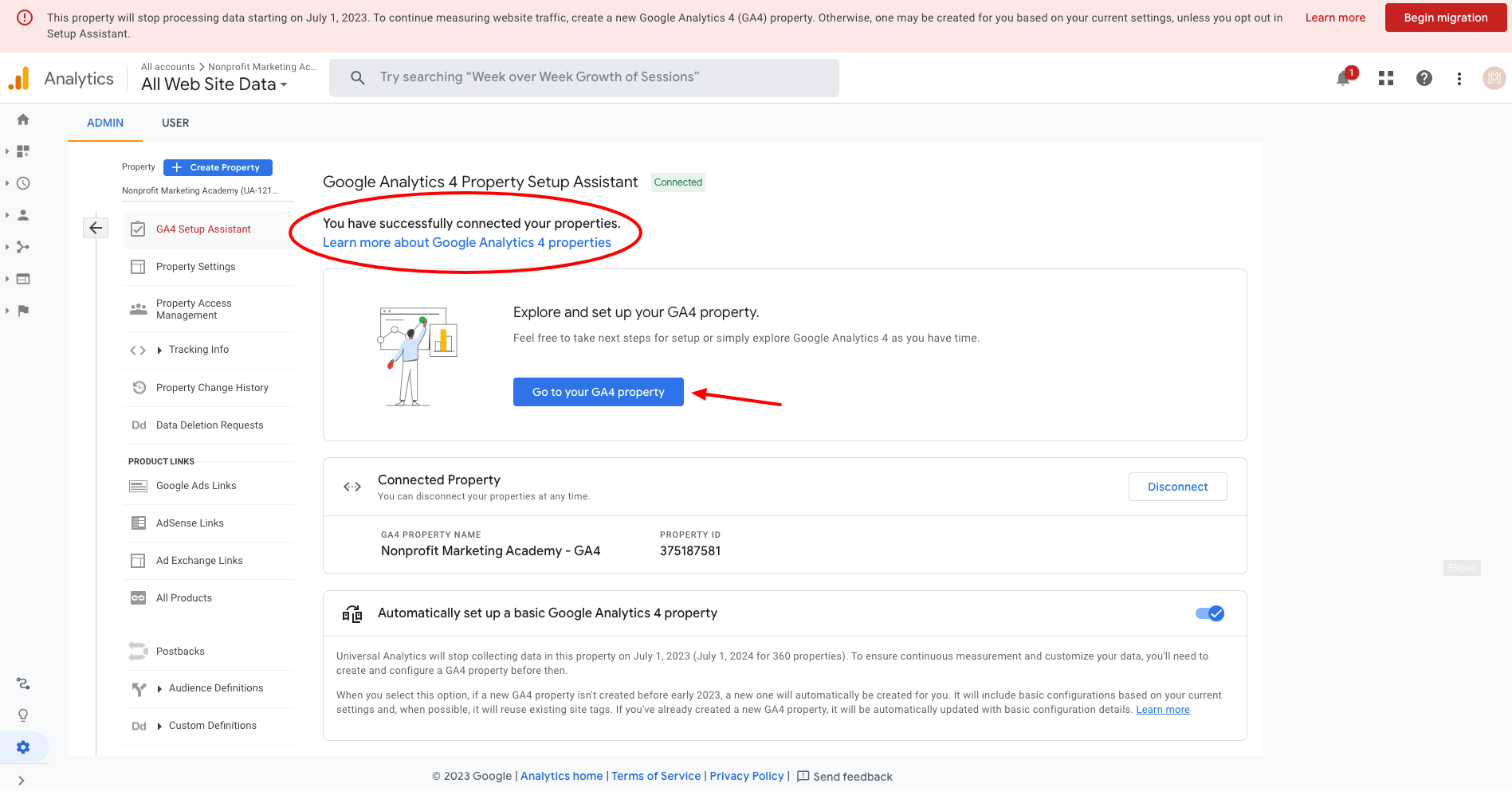This screenshot has height=791, width=1512.
Task: Open Behavior icon in sidebar
Action: [23, 279]
